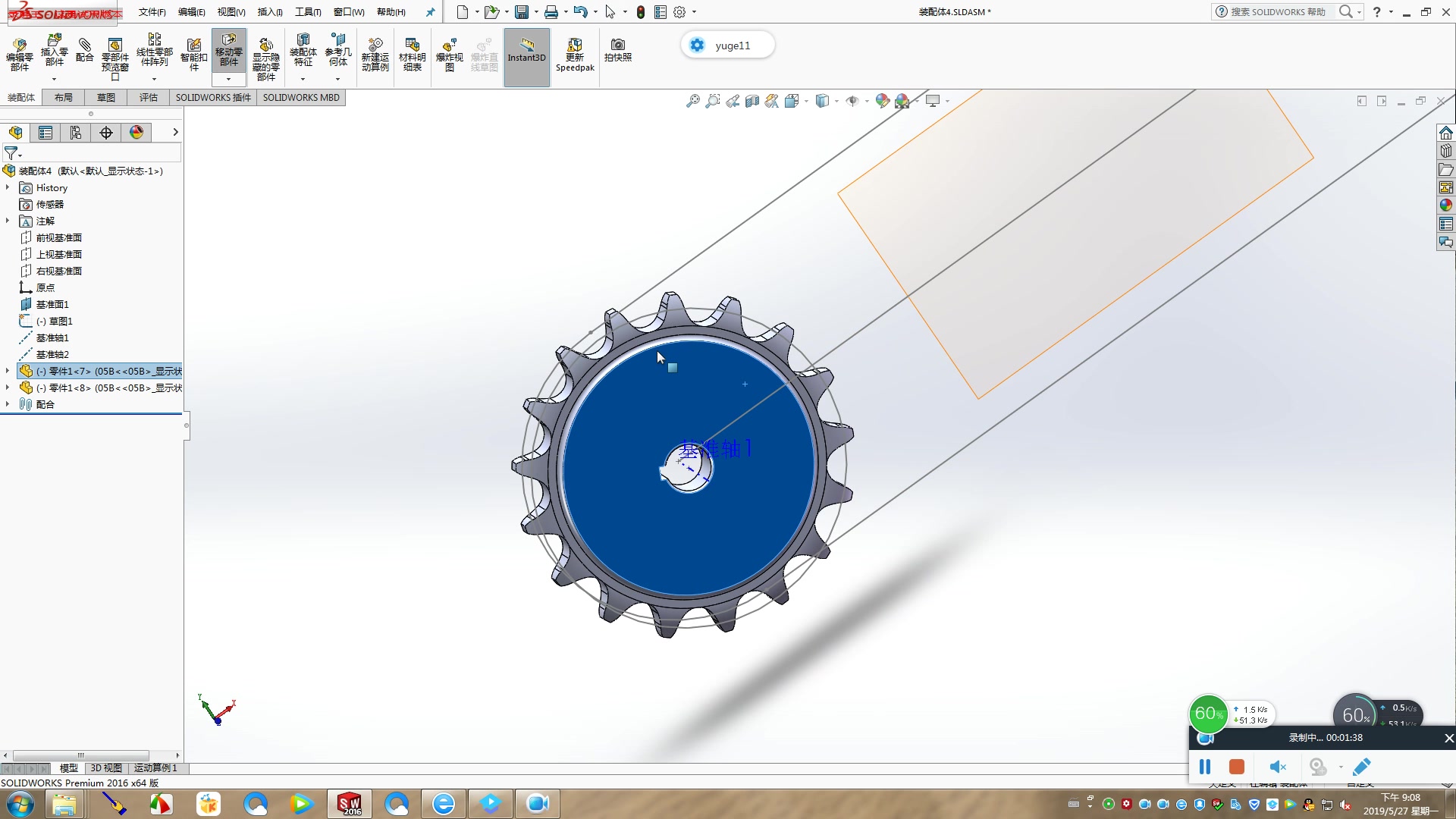Open the 布局 tab
1456x819 pixels.
coord(63,97)
